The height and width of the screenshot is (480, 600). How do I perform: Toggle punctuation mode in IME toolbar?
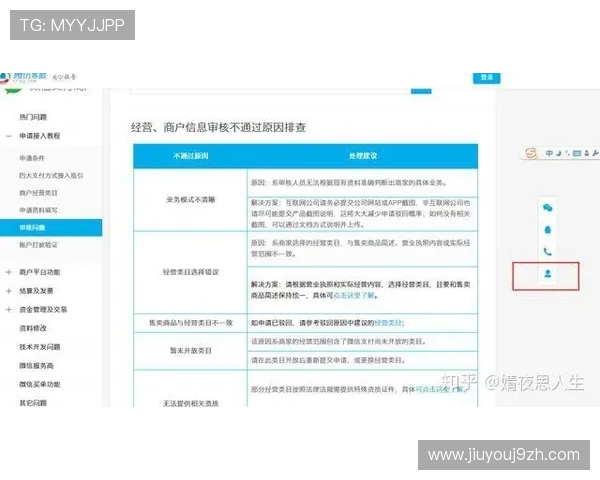coord(567,153)
